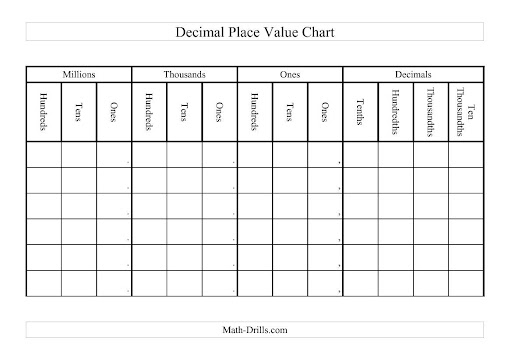
Task: Click the Hundreds header under Millions
Action: pyautogui.click(x=44, y=112)
